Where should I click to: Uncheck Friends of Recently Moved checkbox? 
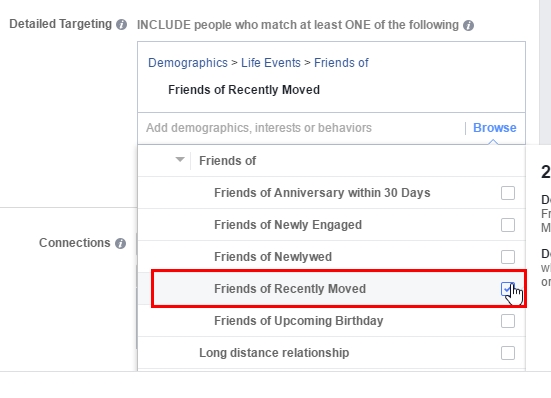coord(508,289)
